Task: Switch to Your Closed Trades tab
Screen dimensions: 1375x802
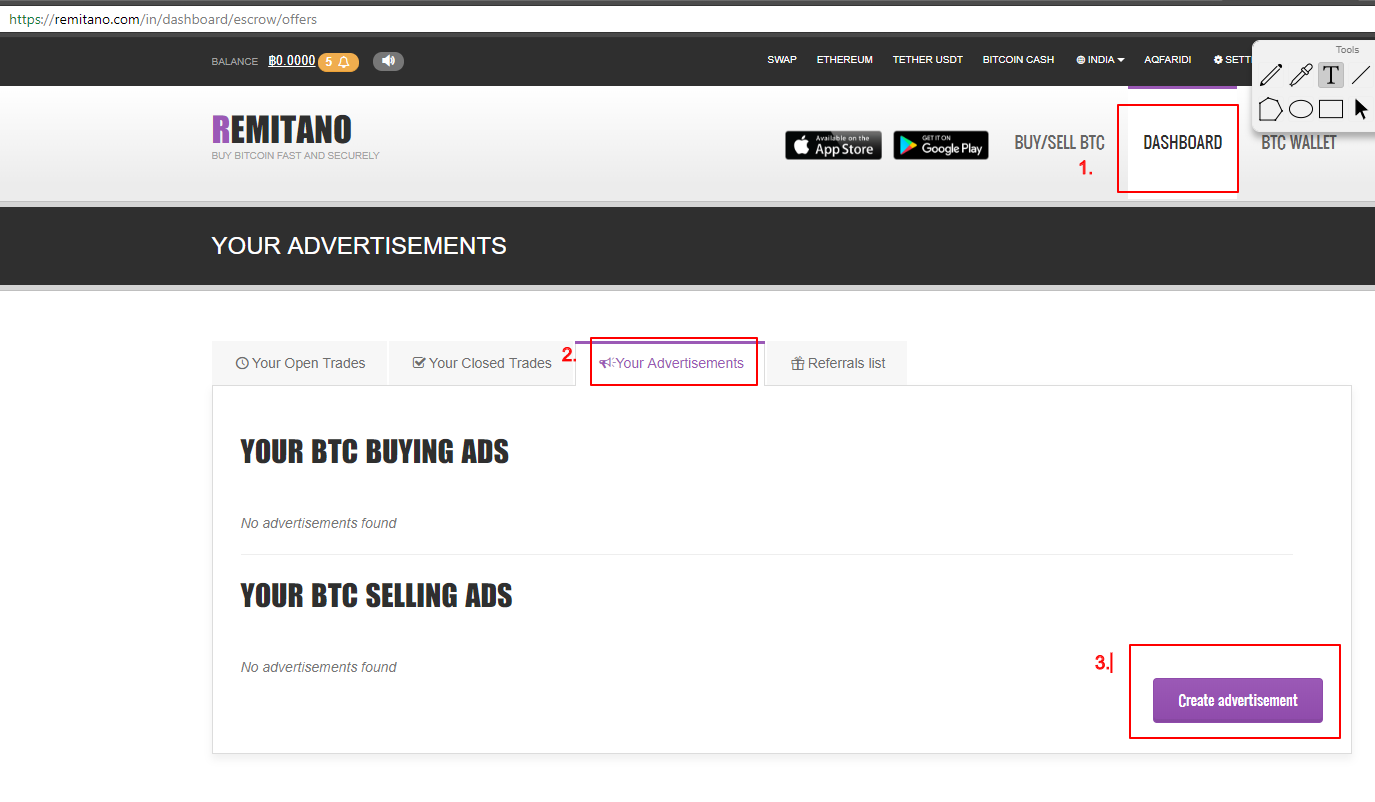Action: (x=482, y=363)
